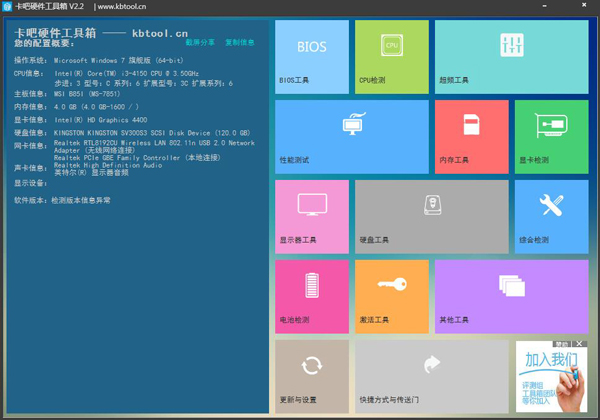Open the BIOS工具 tile
The width and height of the screenshot is (600, 420).
point(312,57)
